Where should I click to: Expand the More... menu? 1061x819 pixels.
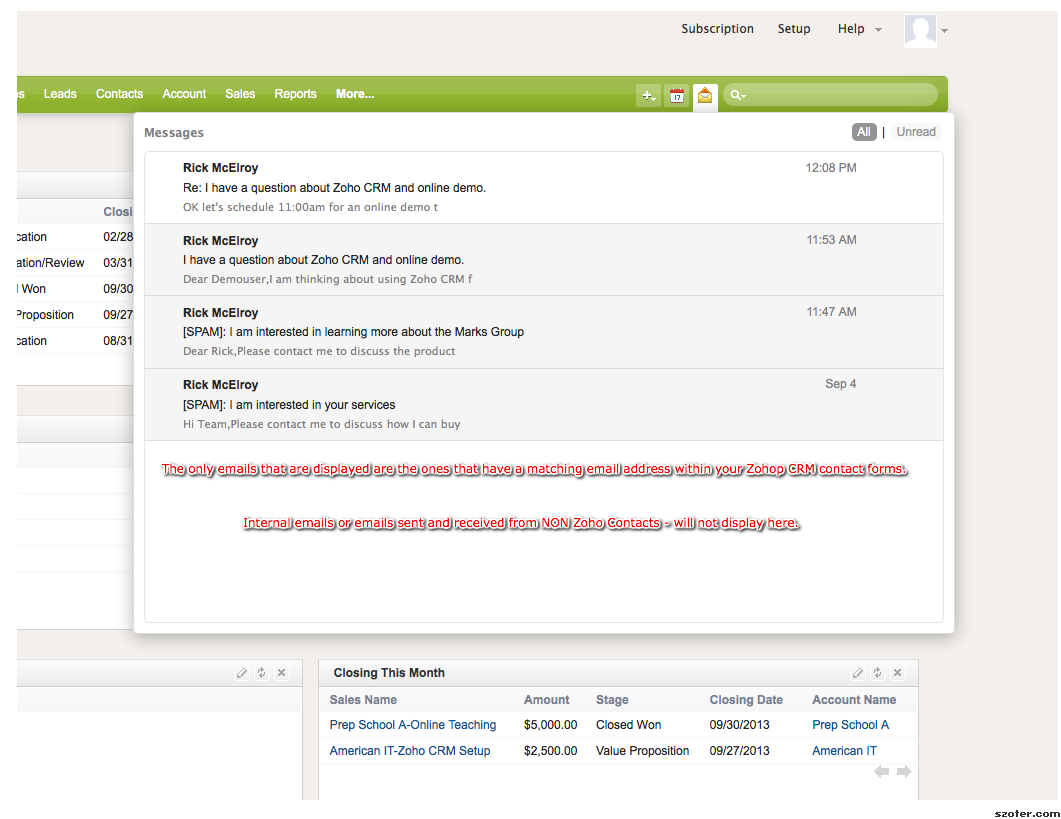(355, 94)
